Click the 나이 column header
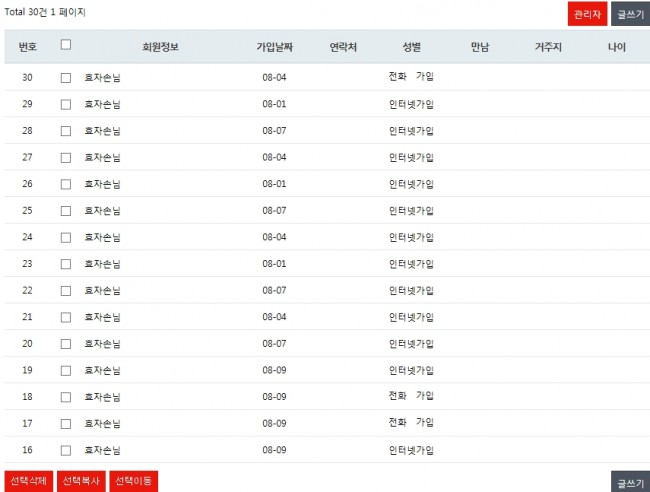This screenshot has width=650, height=492. [617, 47]
